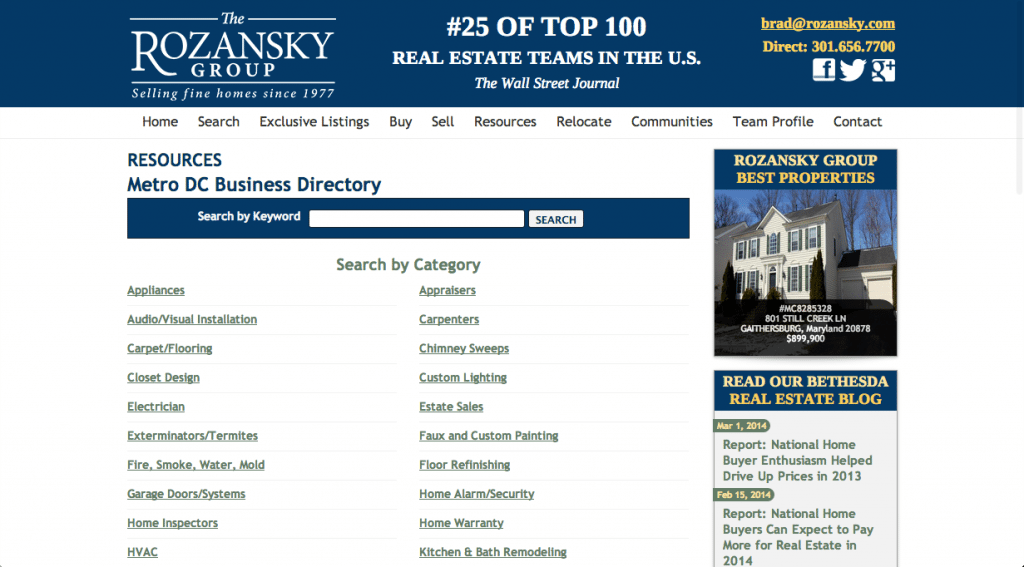This screenshot has height=567, width=1024.
Task: Open the Floor Refinishing category
Action: tap(465, 464)
